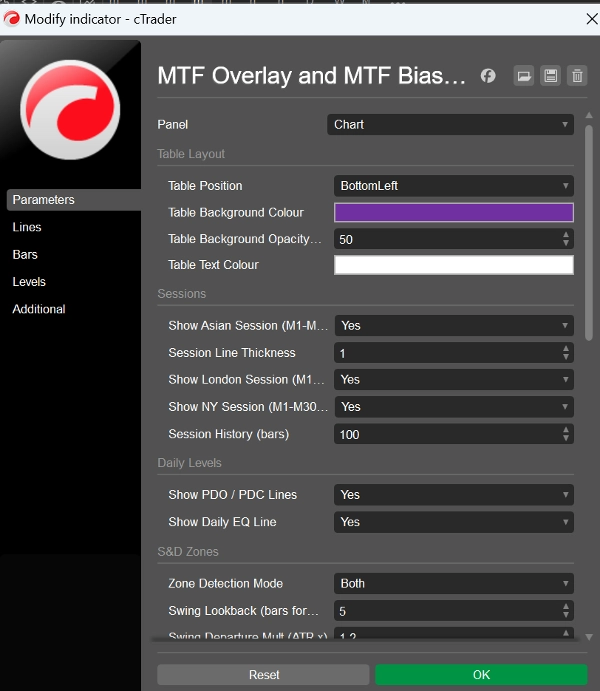Increase Session History bars with up arrow
Viewport: 600px width, 691px height.
click(x=566, y=430)
